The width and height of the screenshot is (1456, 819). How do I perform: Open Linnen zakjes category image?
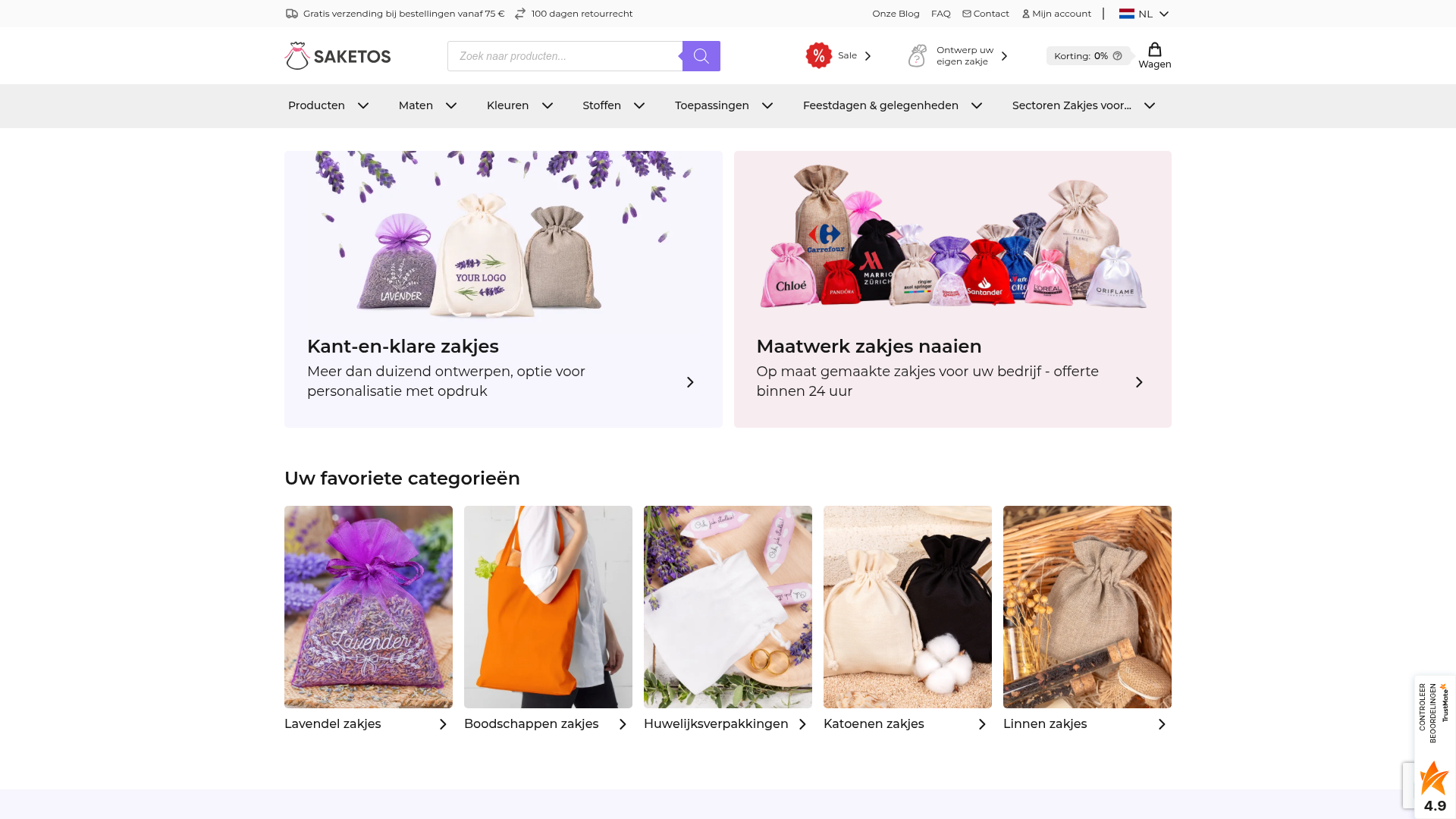tap(1087, 607)
